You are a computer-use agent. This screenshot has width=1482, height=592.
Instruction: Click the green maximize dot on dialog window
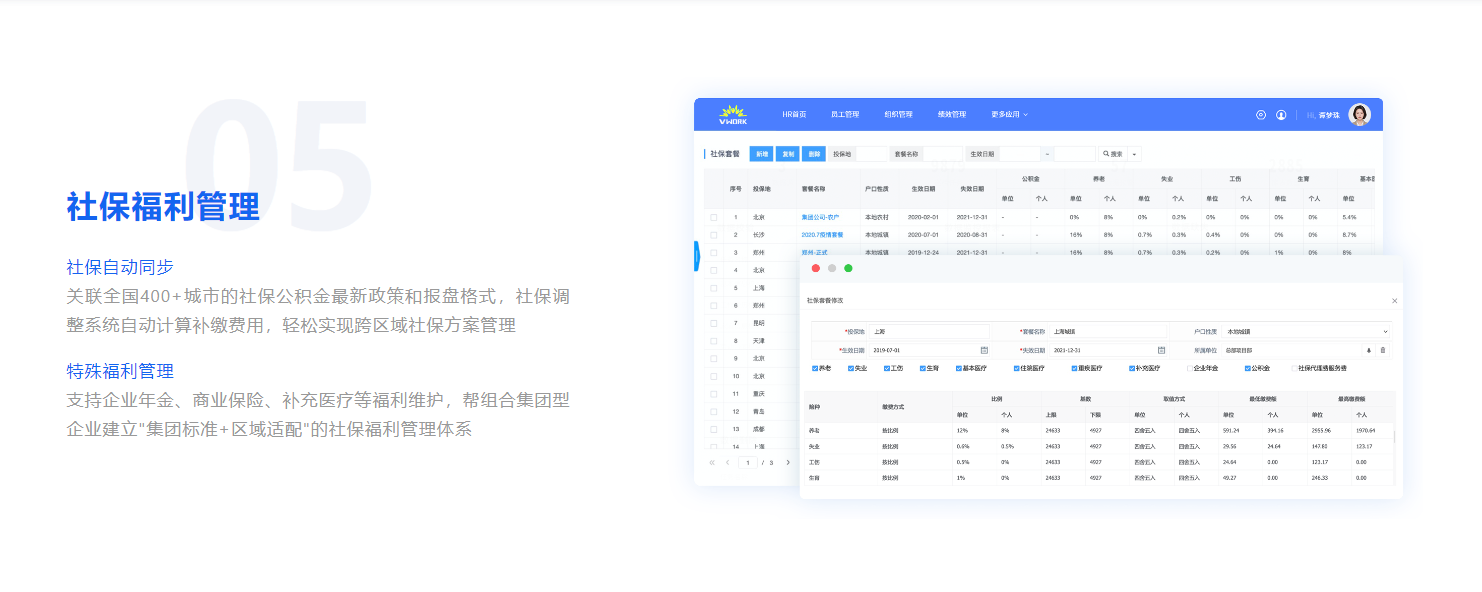click(x=848, y=268)
